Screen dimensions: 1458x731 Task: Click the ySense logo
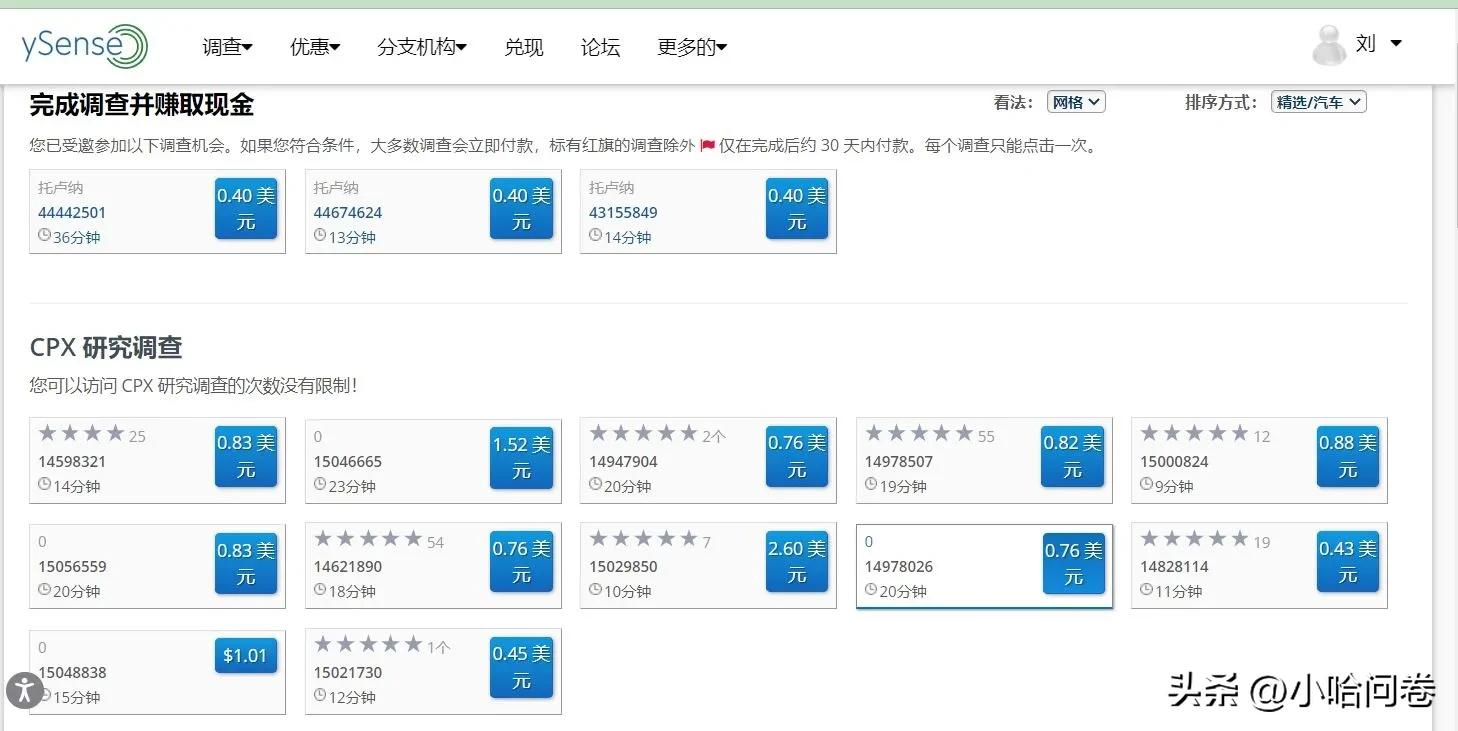coord(84,44)
